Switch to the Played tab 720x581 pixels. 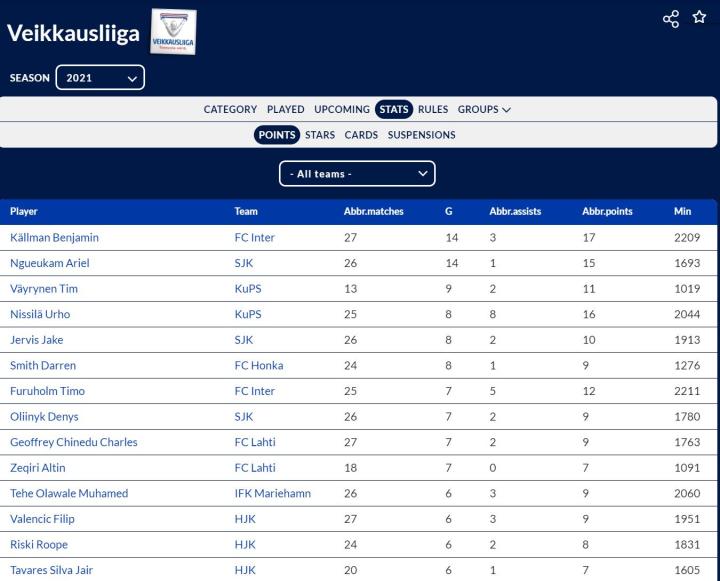(285, 110)
